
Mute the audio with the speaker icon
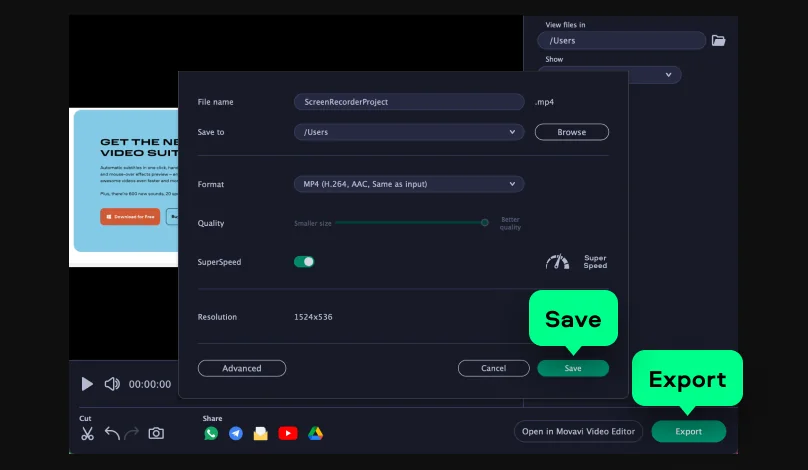(112, 384)
